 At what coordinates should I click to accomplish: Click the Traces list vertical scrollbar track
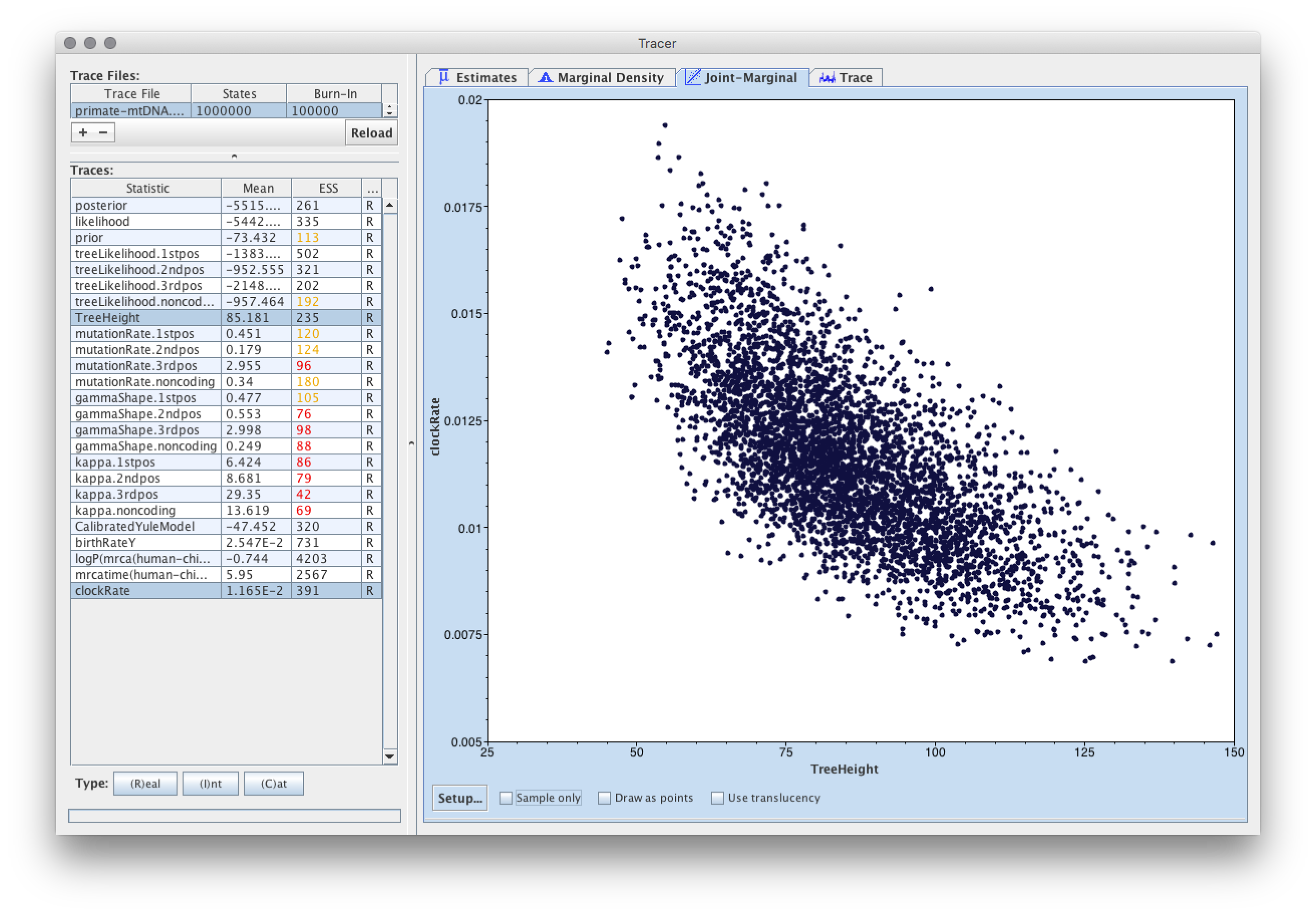point(390,482)
